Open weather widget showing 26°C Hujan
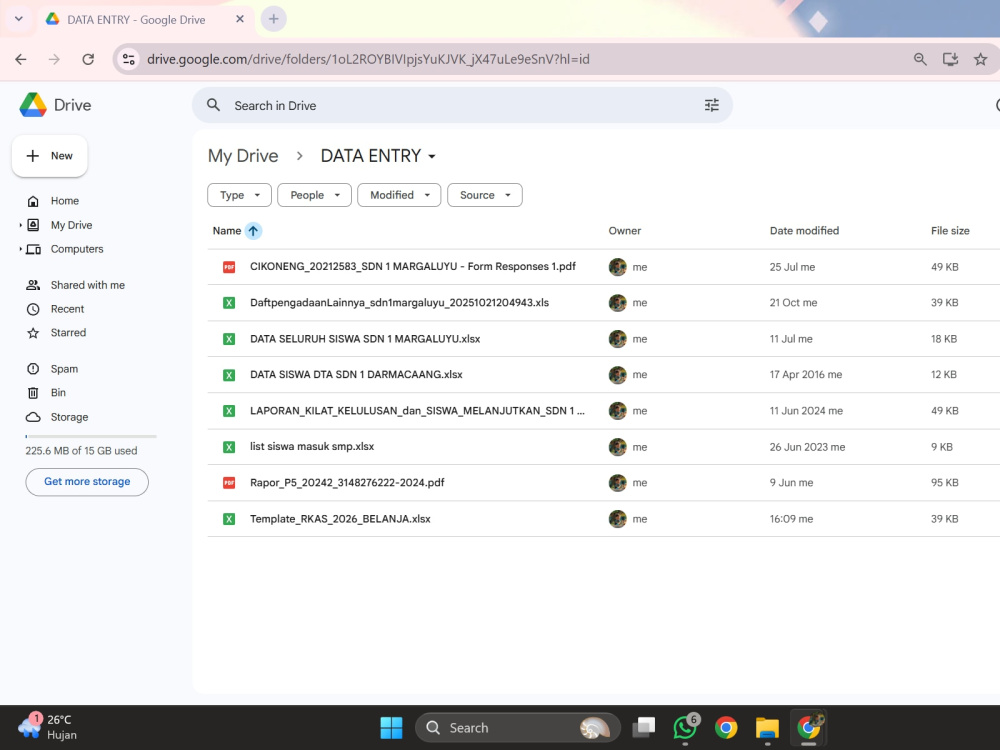This screenshot has width=1000, height=750. tap(48, 727)
